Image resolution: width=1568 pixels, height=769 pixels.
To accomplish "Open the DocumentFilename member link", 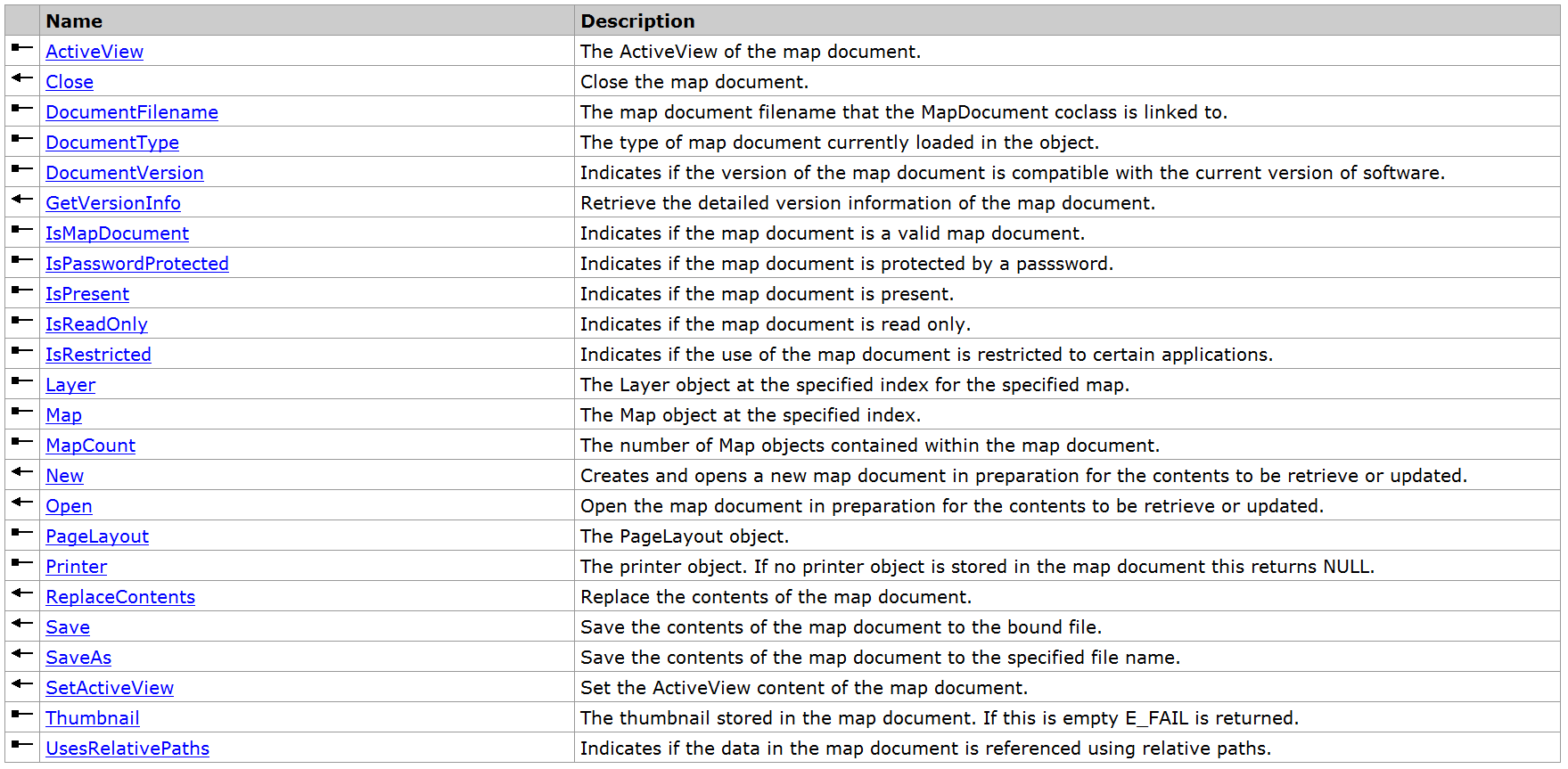I will pyautogui.click(x=132, y=112).
